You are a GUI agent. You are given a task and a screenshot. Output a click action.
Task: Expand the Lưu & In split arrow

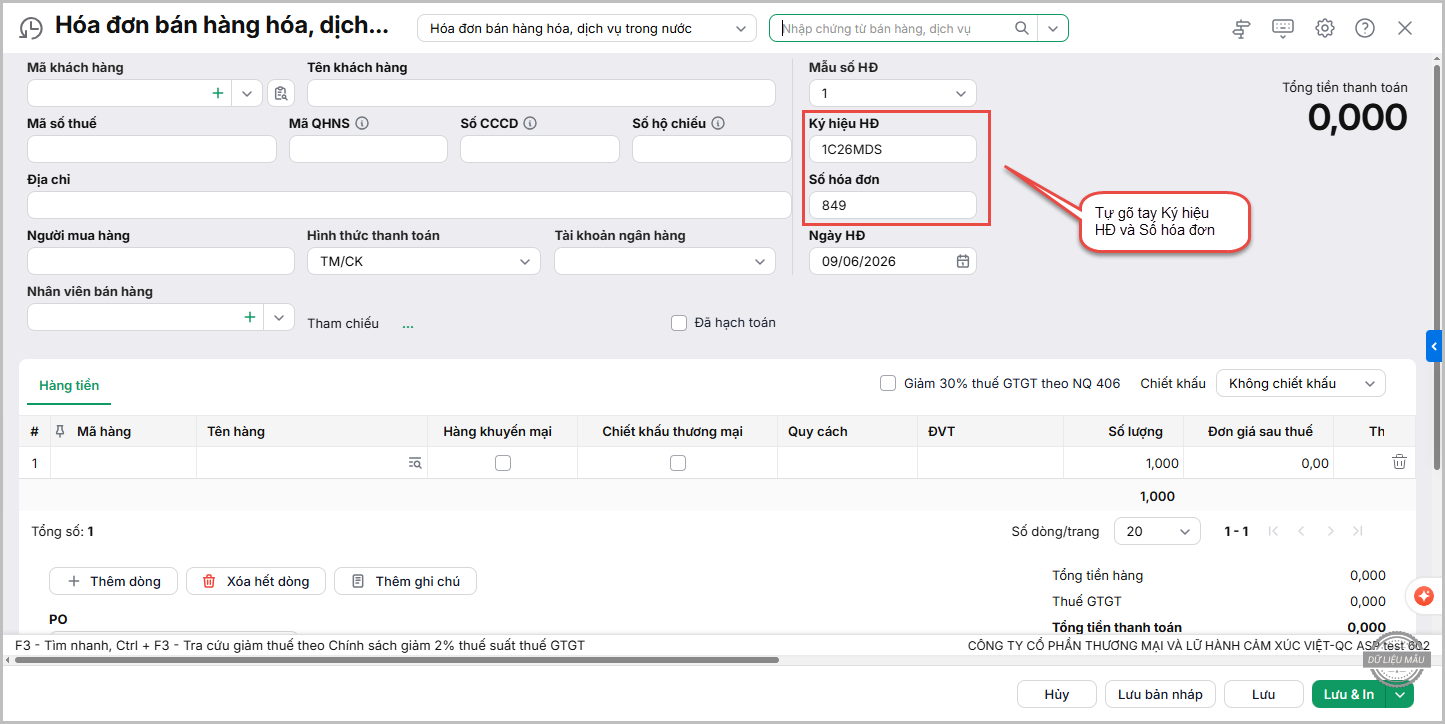(1400, 694)
